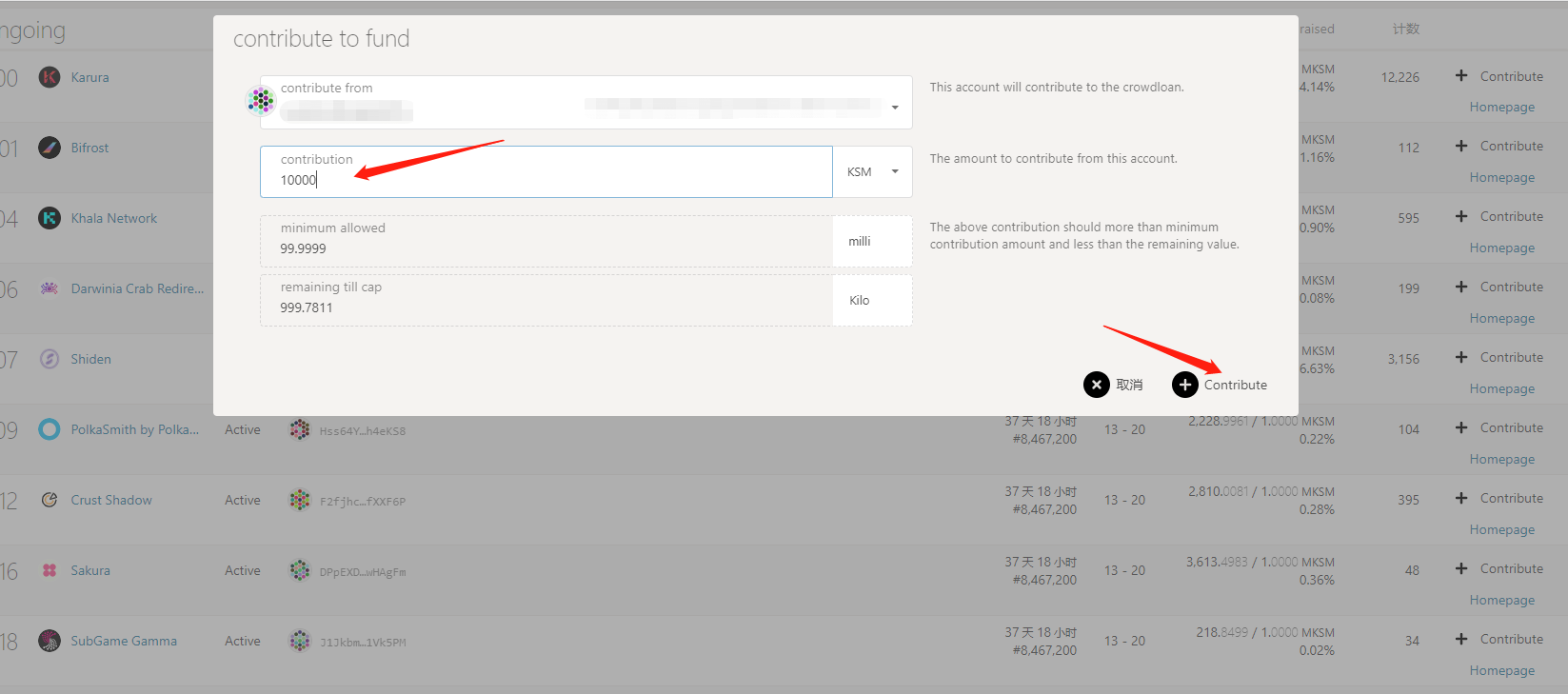Click the DPpEXD..wHAgFm account identicon
The height and width of the screenshot is (694, 1568).
coord(300,570)
